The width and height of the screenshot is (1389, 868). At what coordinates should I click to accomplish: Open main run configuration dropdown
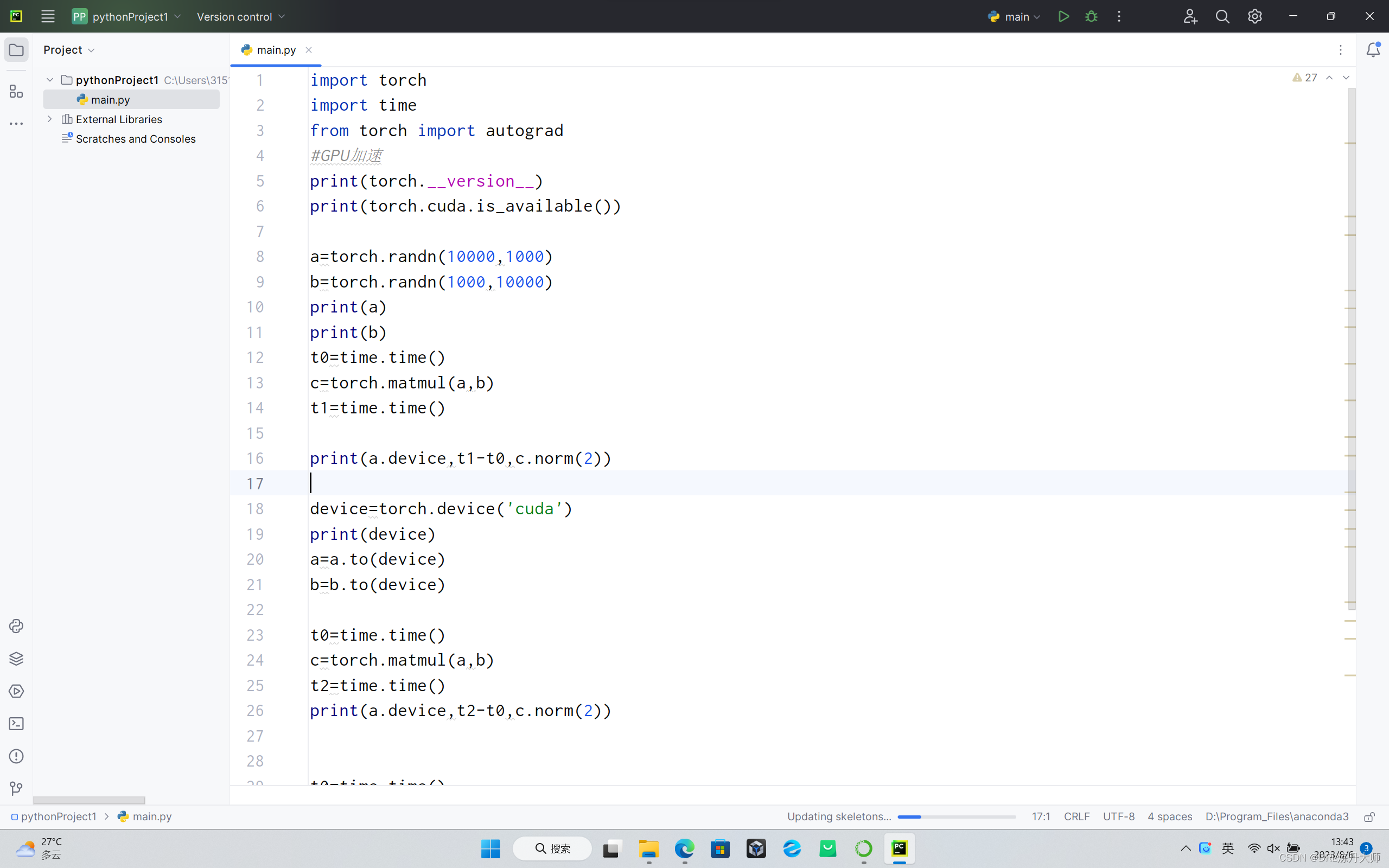[1014, 17]
